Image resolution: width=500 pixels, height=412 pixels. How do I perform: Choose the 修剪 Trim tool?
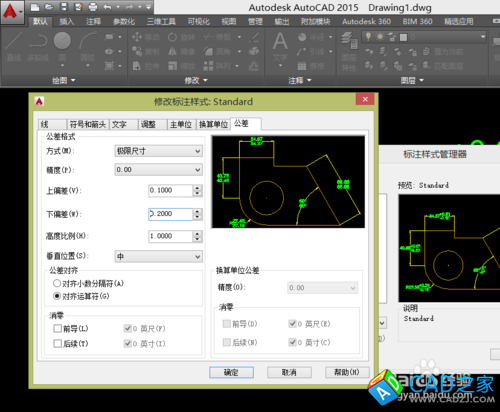[217, 37]
